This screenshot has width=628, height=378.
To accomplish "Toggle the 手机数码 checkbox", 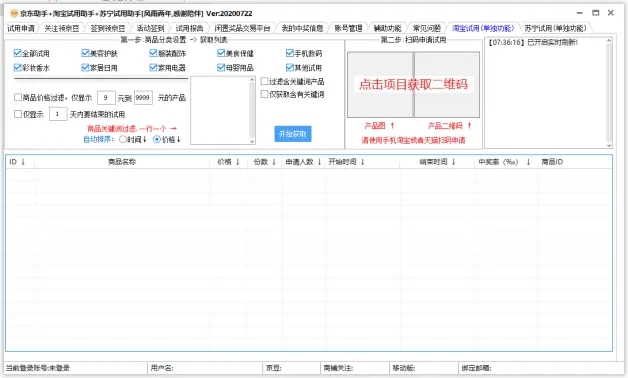I will pos(290,53).
